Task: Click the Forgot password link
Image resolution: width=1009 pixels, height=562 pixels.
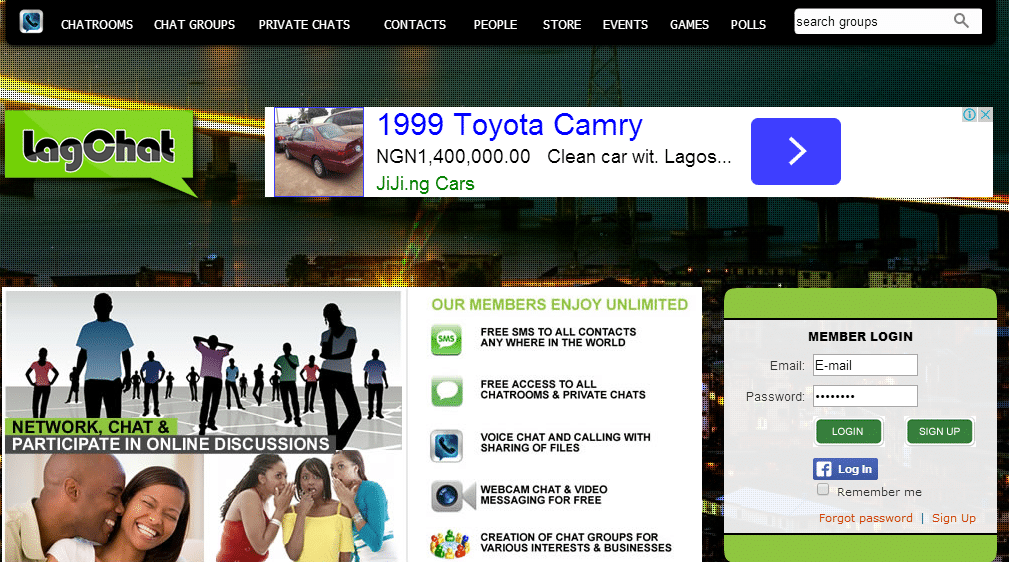Action: [x=866, y=518]
